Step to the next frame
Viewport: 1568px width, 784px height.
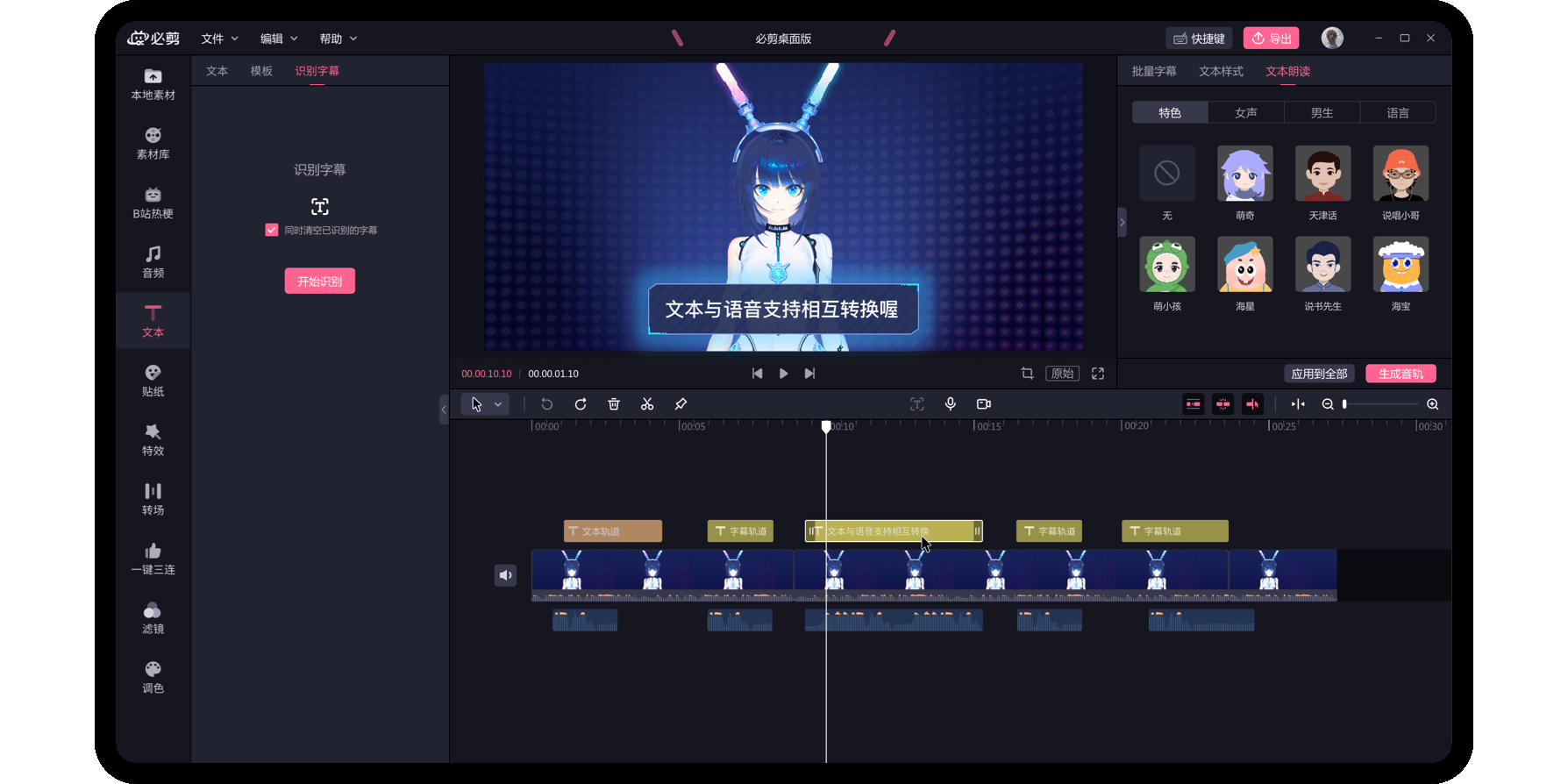[x=809, y=374]
